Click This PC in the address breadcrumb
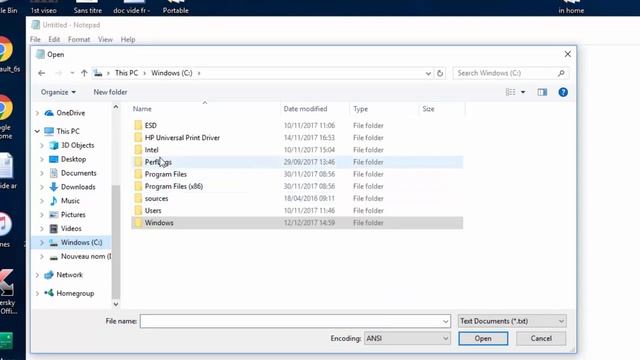 [x=127, y=73]
